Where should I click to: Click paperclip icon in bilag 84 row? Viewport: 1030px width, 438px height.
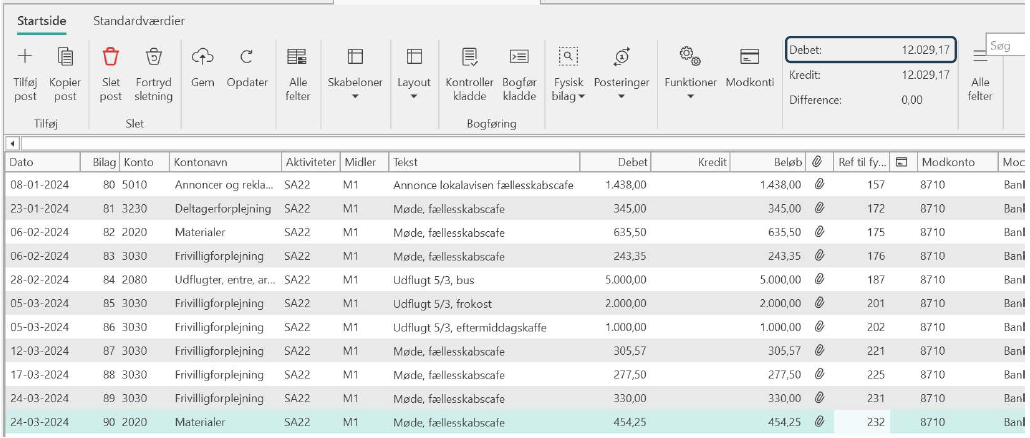819,280
